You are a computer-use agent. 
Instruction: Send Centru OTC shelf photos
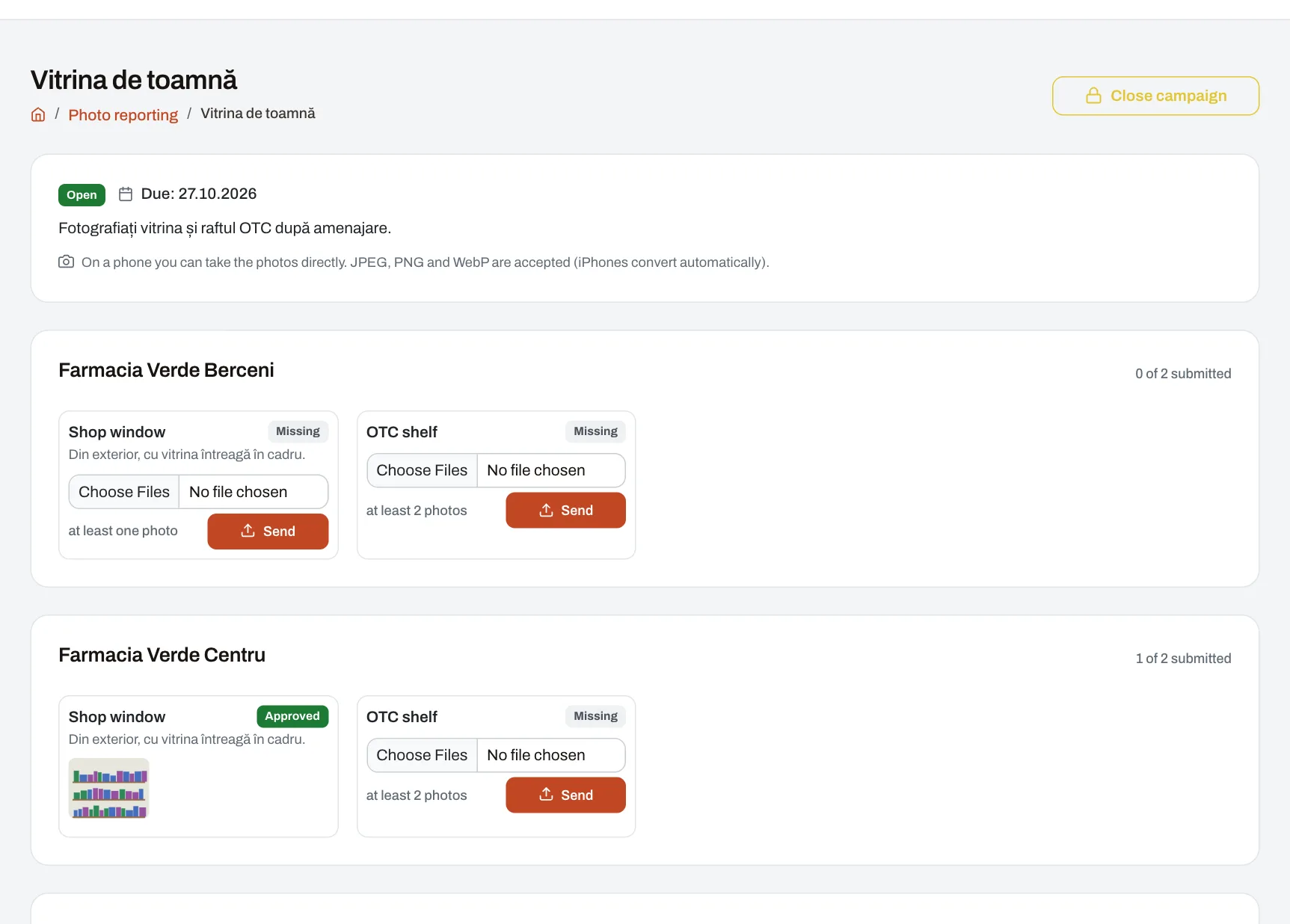pos(565,795)
